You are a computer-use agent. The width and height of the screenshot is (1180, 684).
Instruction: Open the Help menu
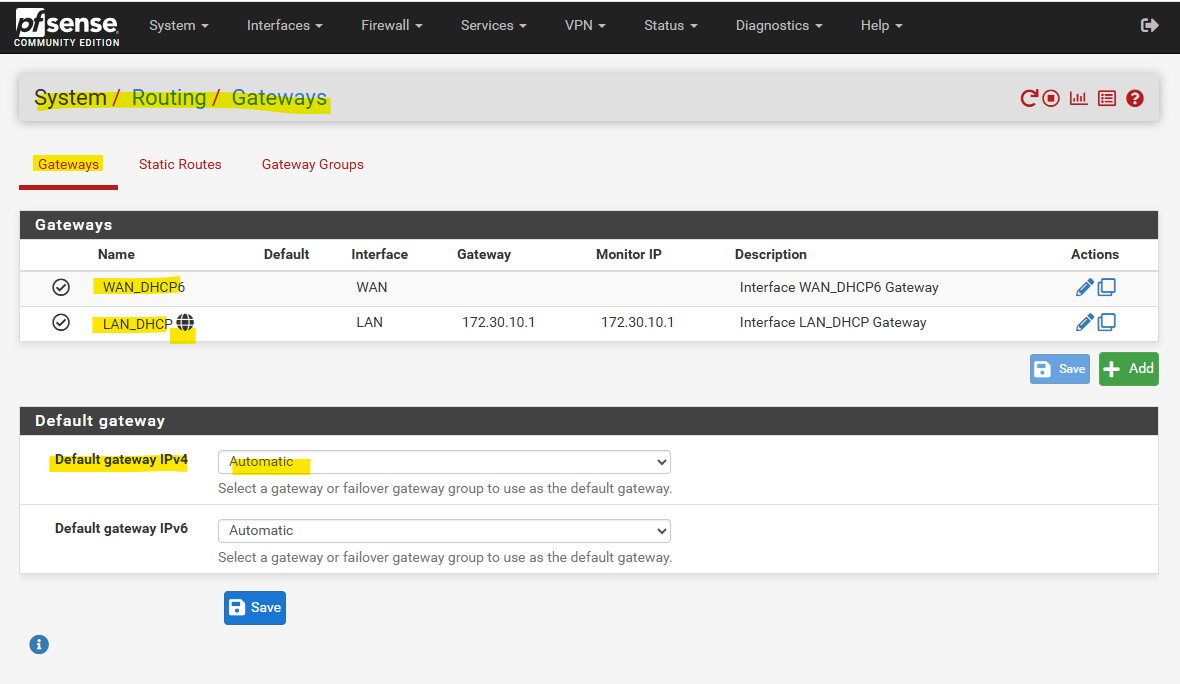881,26
